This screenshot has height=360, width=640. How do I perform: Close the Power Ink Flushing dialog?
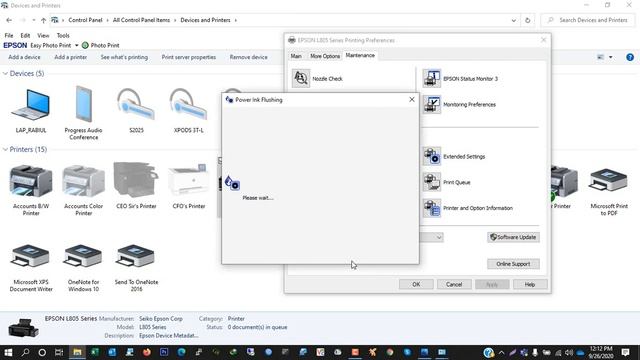412,100
